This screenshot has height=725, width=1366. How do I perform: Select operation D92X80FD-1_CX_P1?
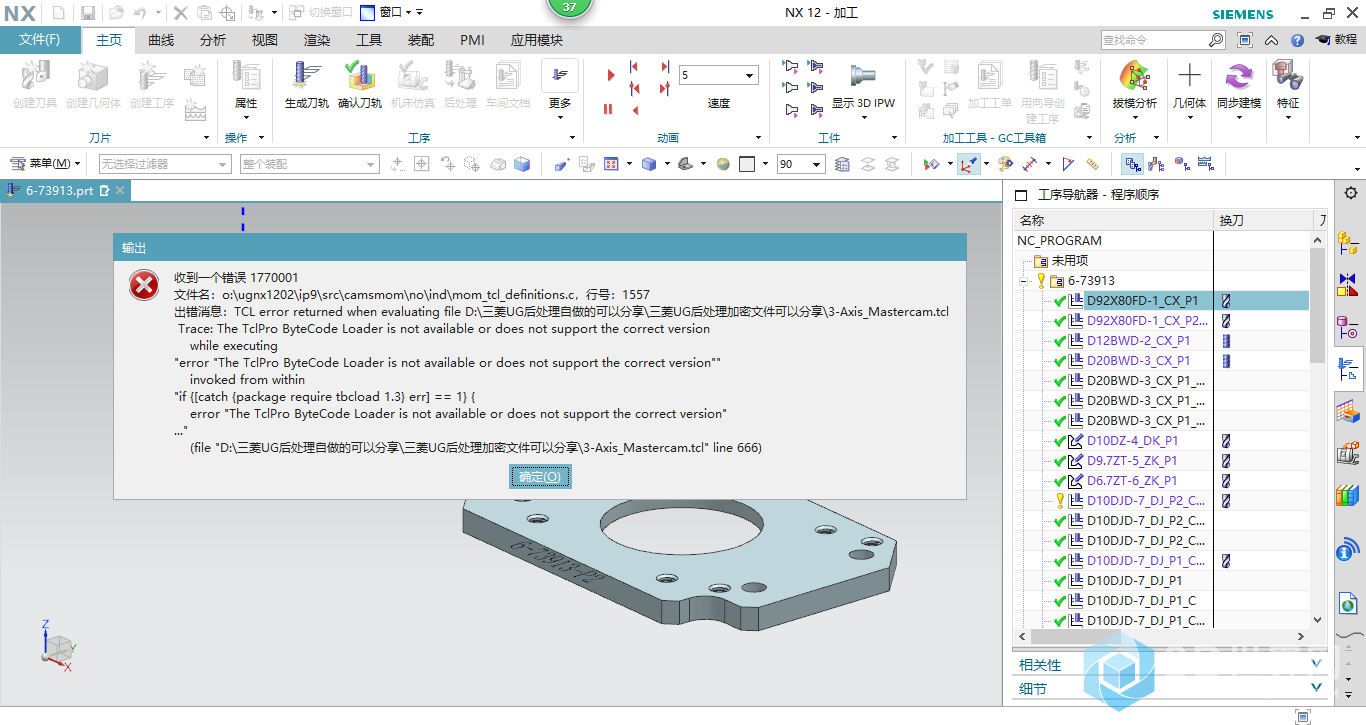(x=1142, y=300)
